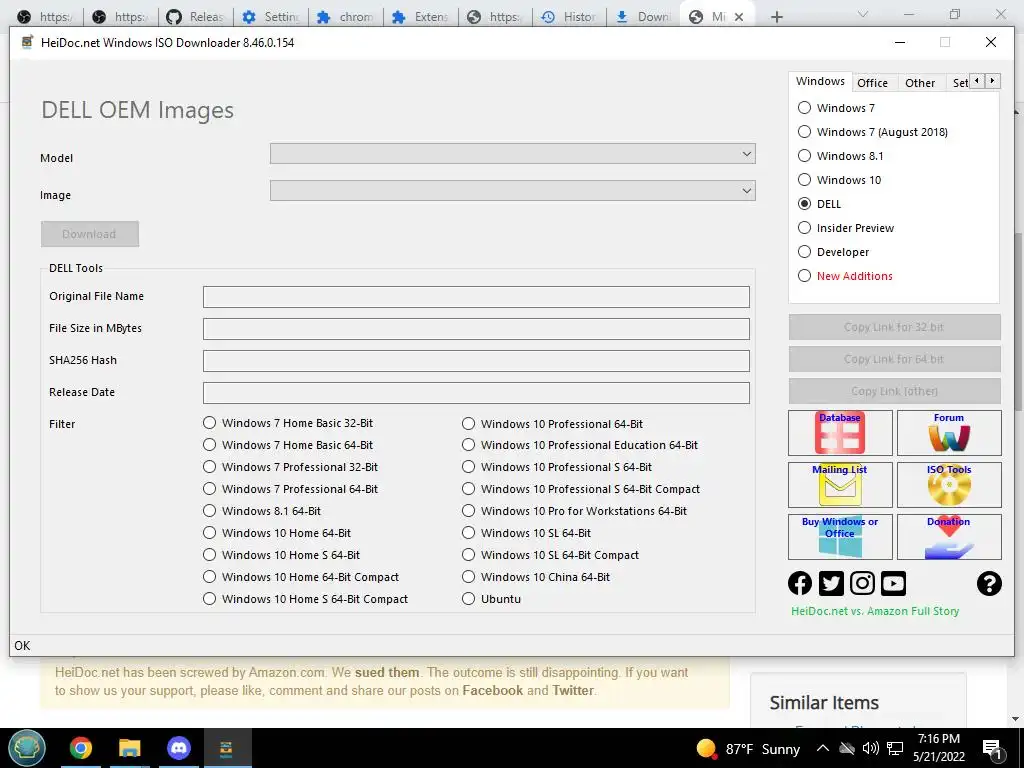Open the HeiDoc ISO Downloader taskbar icon

[226, 748]
